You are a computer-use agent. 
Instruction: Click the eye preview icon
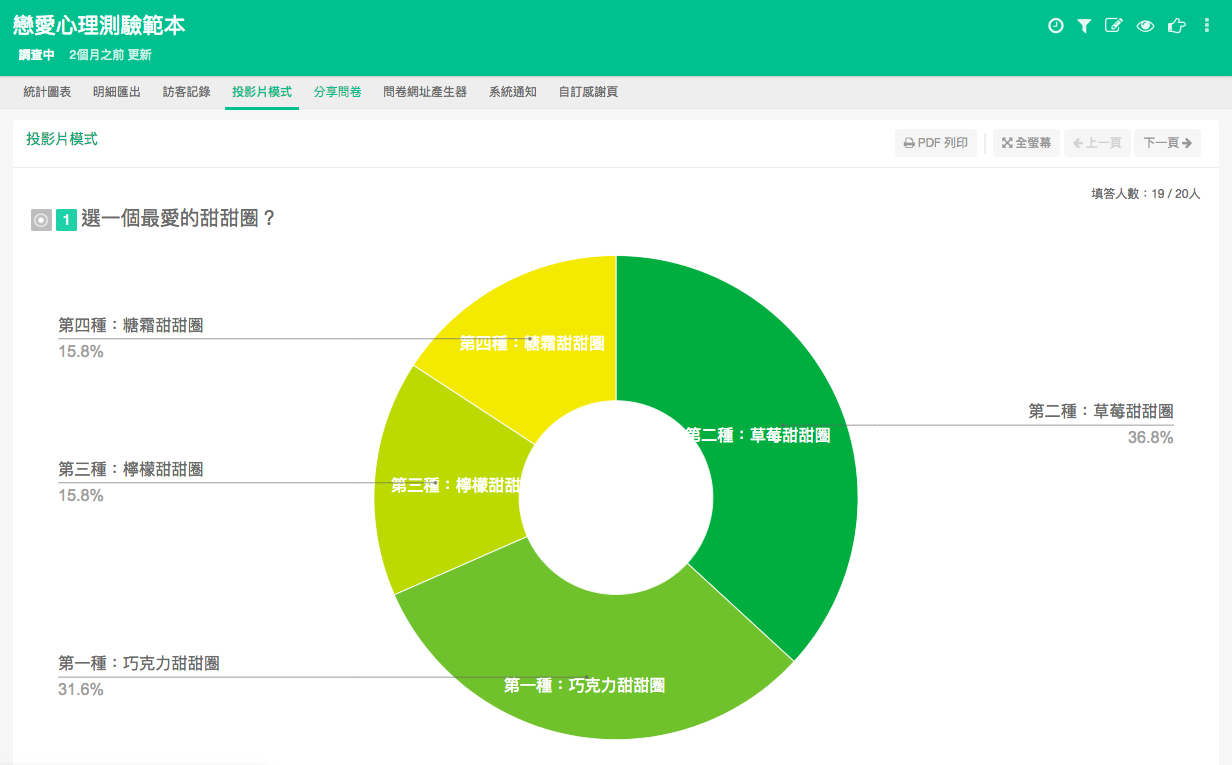[1145, 26]
